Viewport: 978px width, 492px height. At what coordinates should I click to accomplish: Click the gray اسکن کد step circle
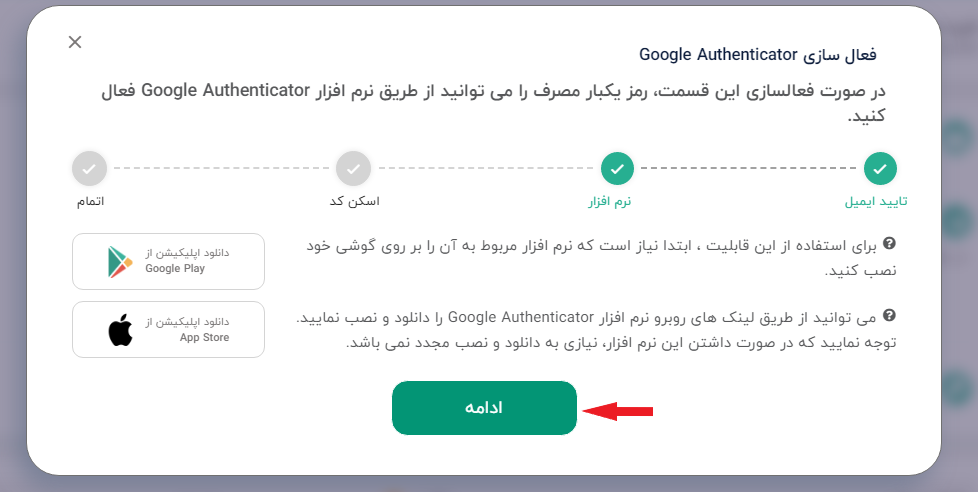point(353,168)
